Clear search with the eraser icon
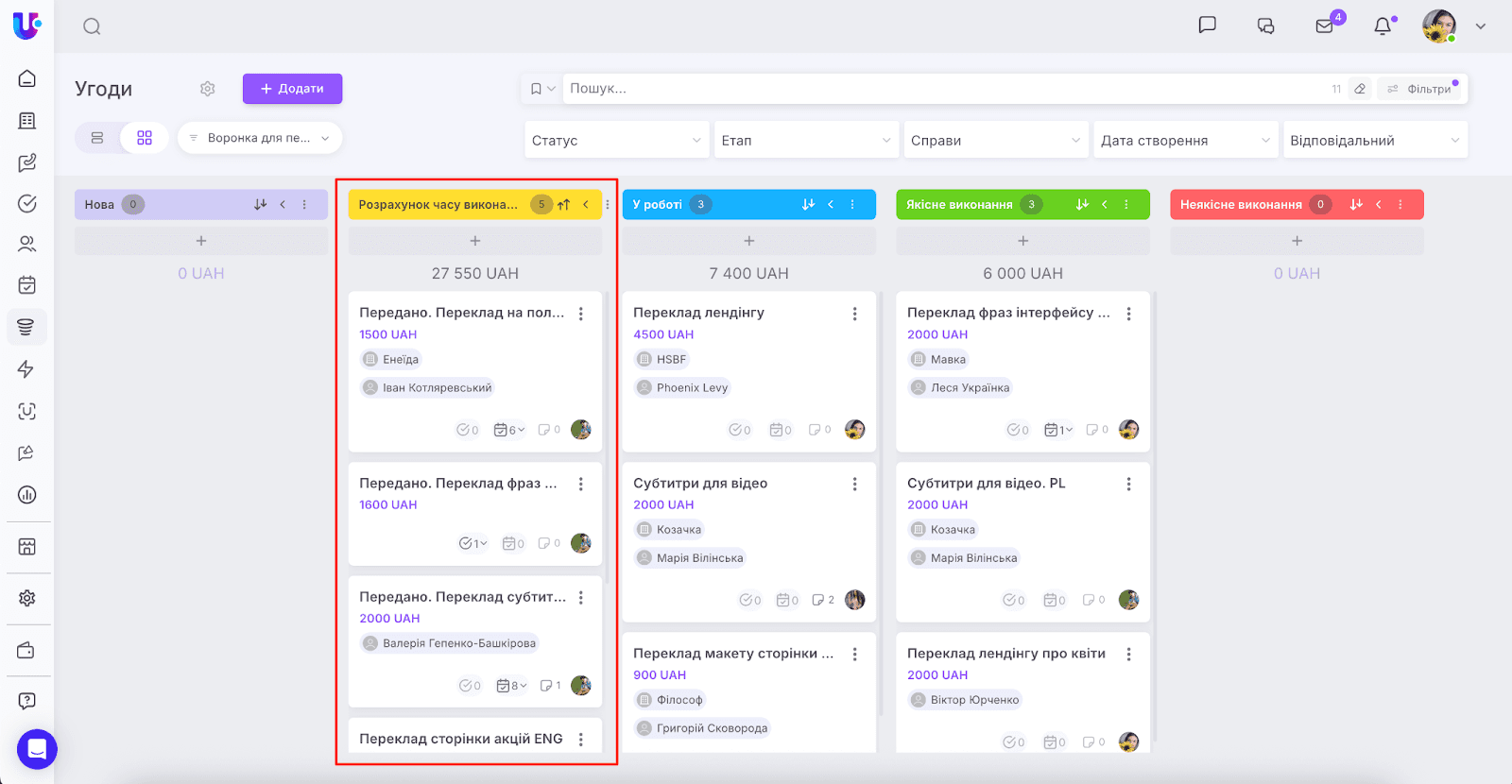The image size is (1512, 784). (x=1360, y=89)
